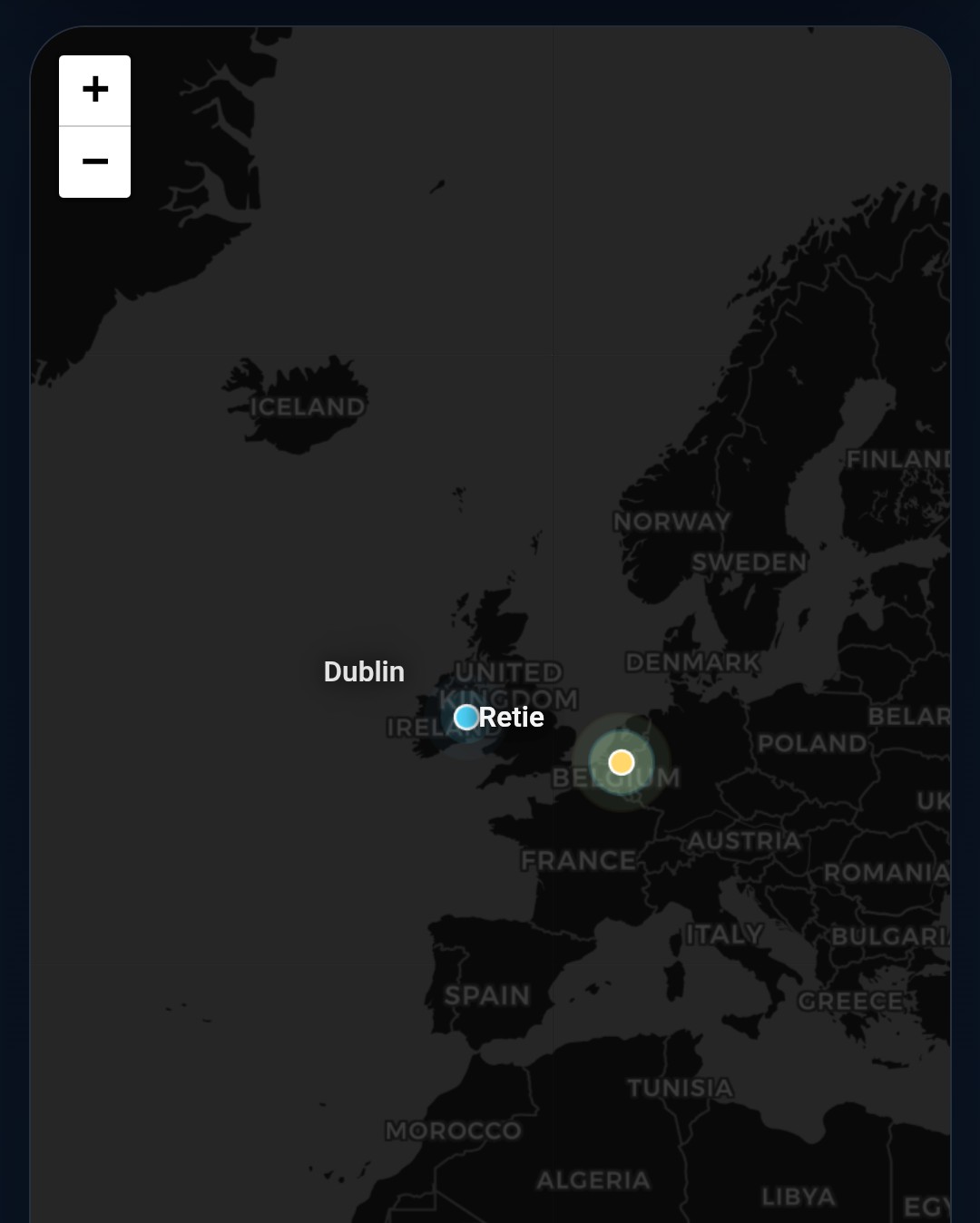Click the Italy country label
The height and width of the screenshot is (1223, 980).
[724, 934]
